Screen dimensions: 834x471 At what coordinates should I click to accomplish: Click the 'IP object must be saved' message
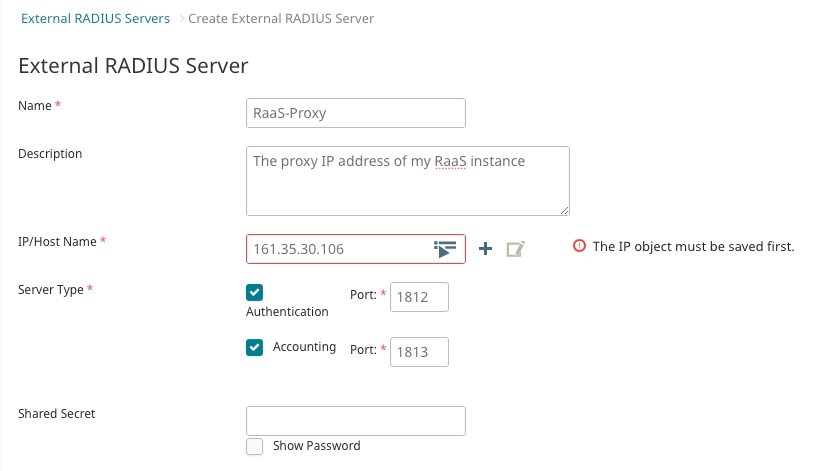coord(693,247)
